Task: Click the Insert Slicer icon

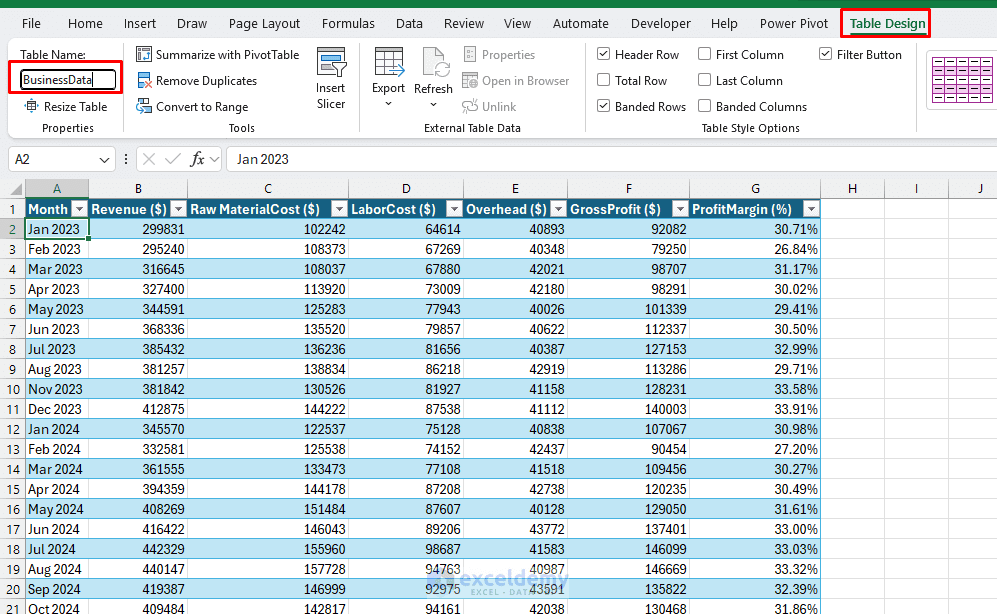Action: pyautogui.click(x=331, y=62)
